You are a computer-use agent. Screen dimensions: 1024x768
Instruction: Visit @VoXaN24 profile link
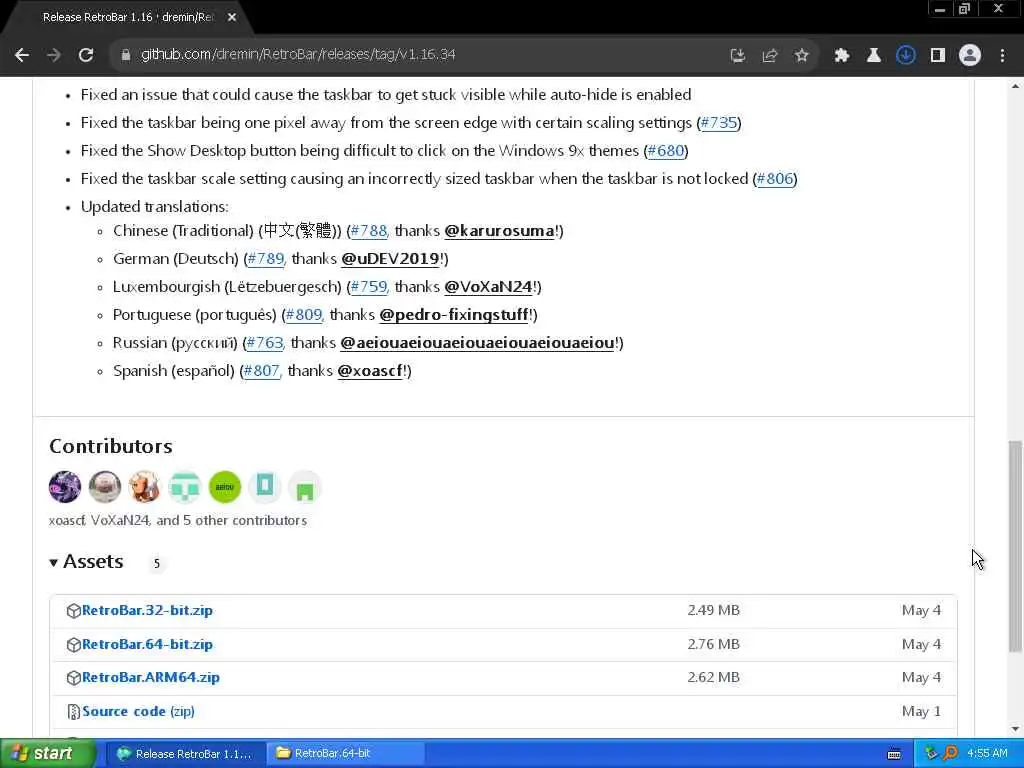488,287
